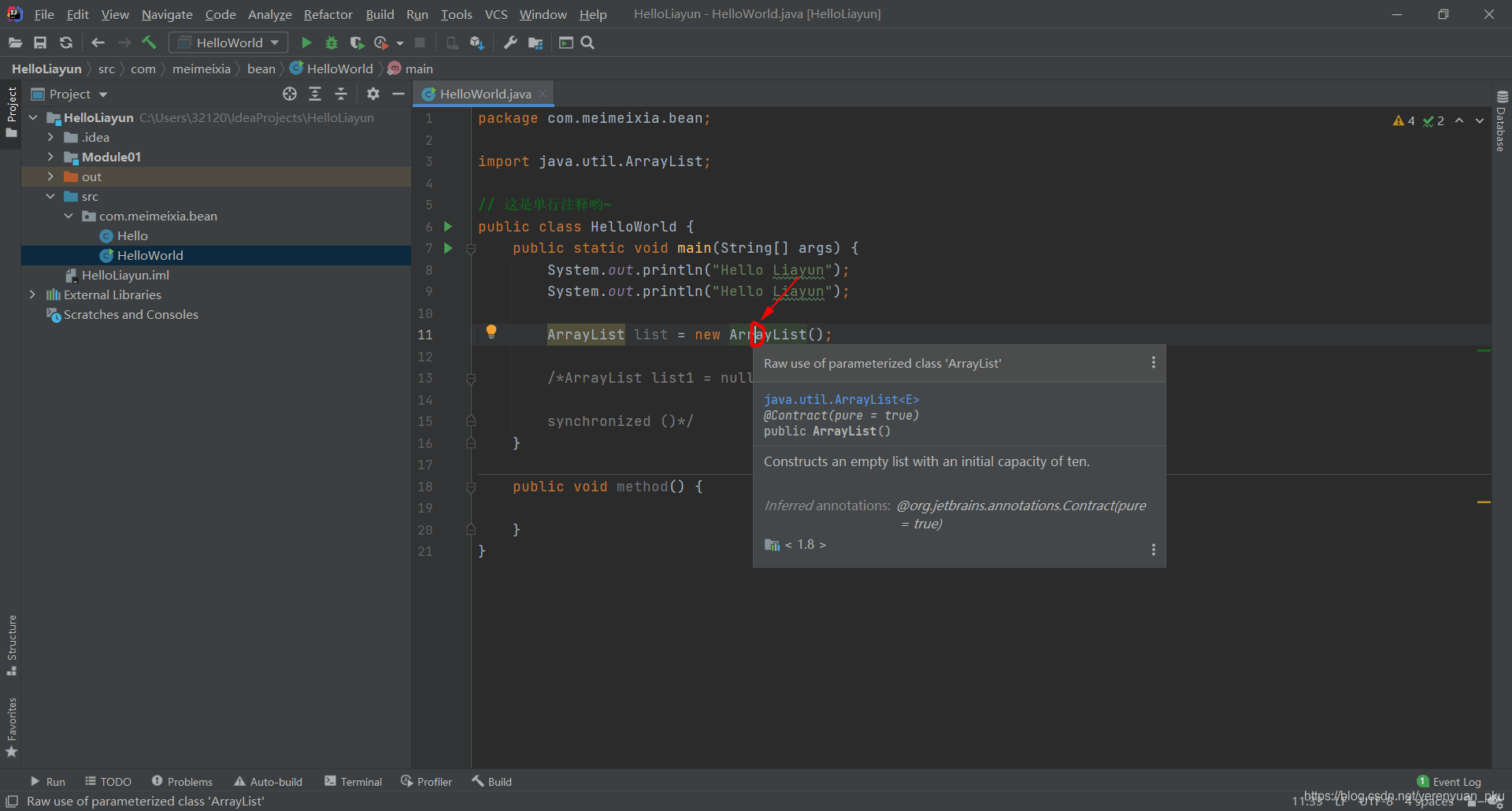The height and width of the screenshot is (811, 1512).
Task: Click the Expand All icon in Project panel
Action: 315,94
